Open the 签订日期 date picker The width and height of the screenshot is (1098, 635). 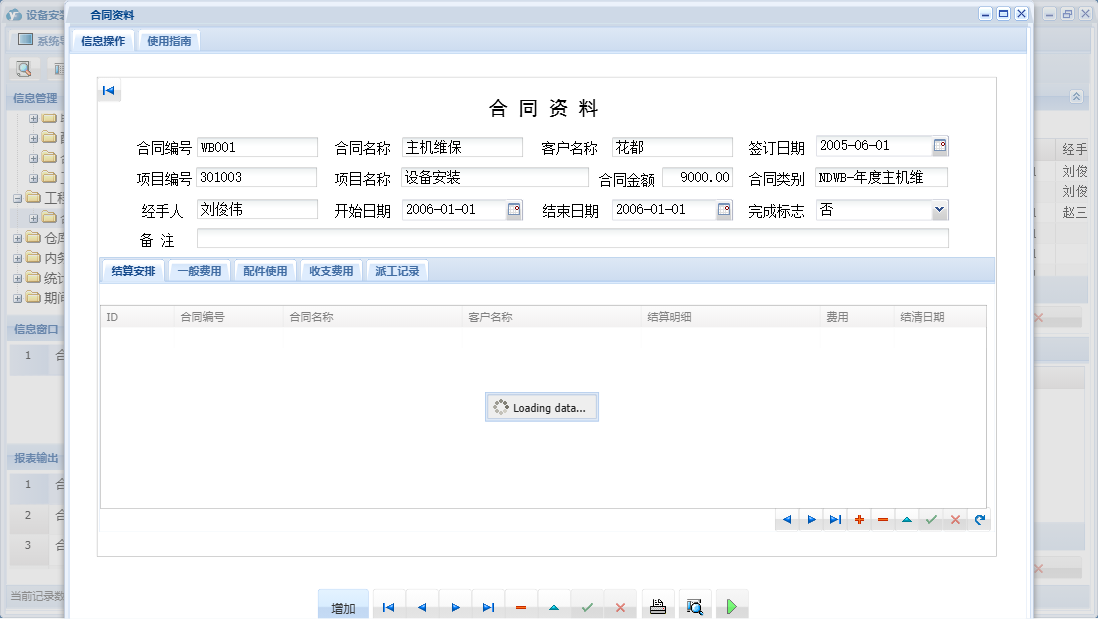tap(938, 146)
